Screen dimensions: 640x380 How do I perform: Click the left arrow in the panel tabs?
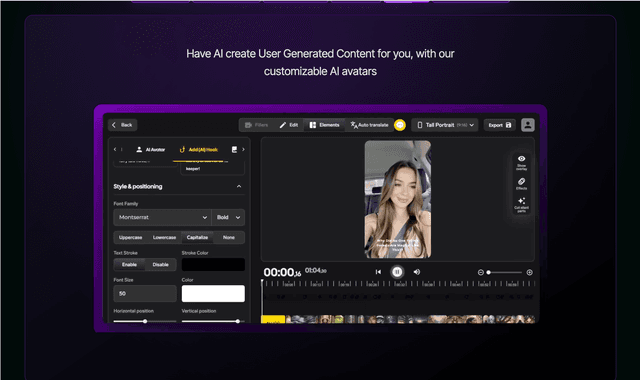(x=115, y=149)
